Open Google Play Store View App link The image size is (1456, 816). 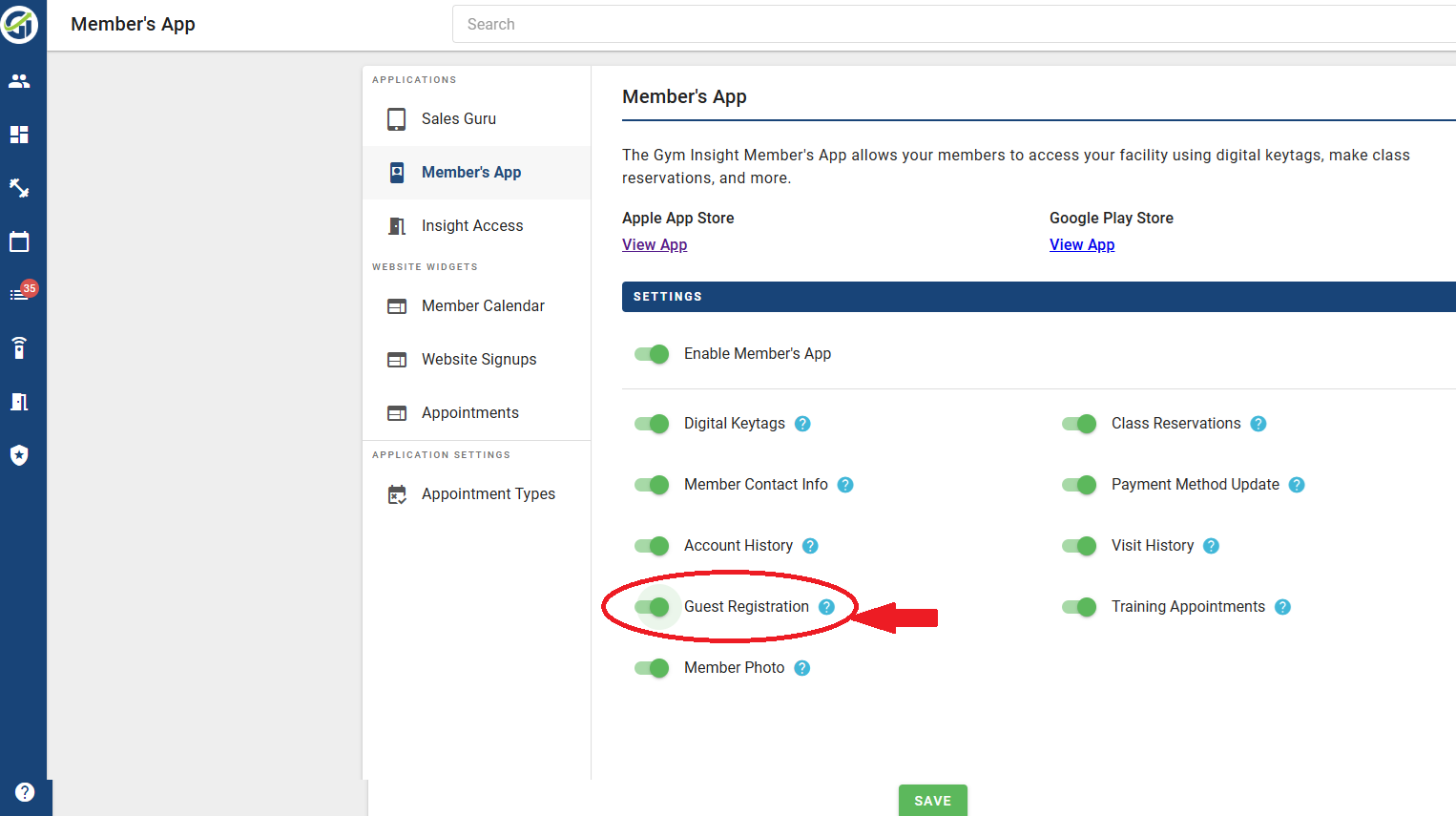pos(1082,244)
